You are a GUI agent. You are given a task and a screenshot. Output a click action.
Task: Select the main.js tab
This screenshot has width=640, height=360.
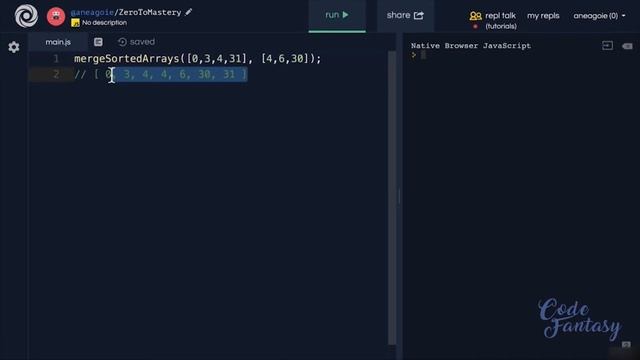point(58,42)
